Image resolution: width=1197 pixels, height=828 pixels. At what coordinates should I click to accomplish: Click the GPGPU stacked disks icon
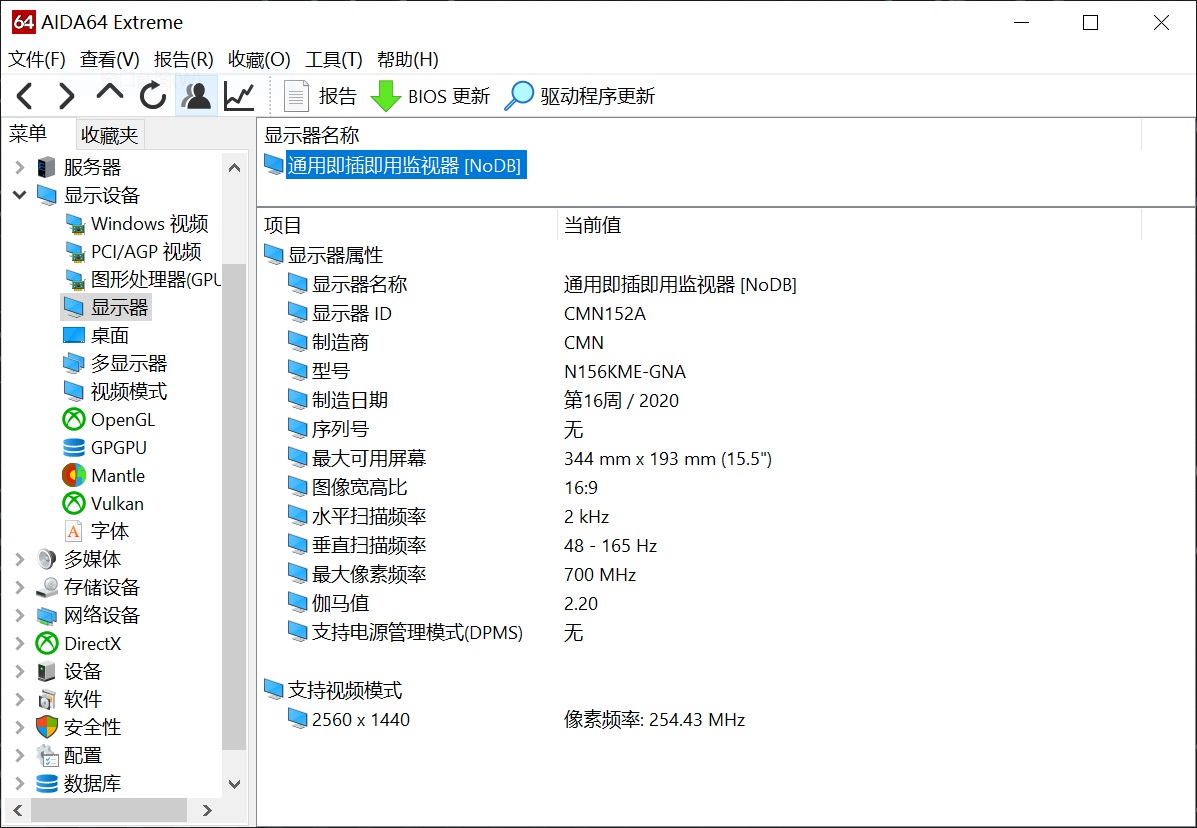[x=74, y=448]
